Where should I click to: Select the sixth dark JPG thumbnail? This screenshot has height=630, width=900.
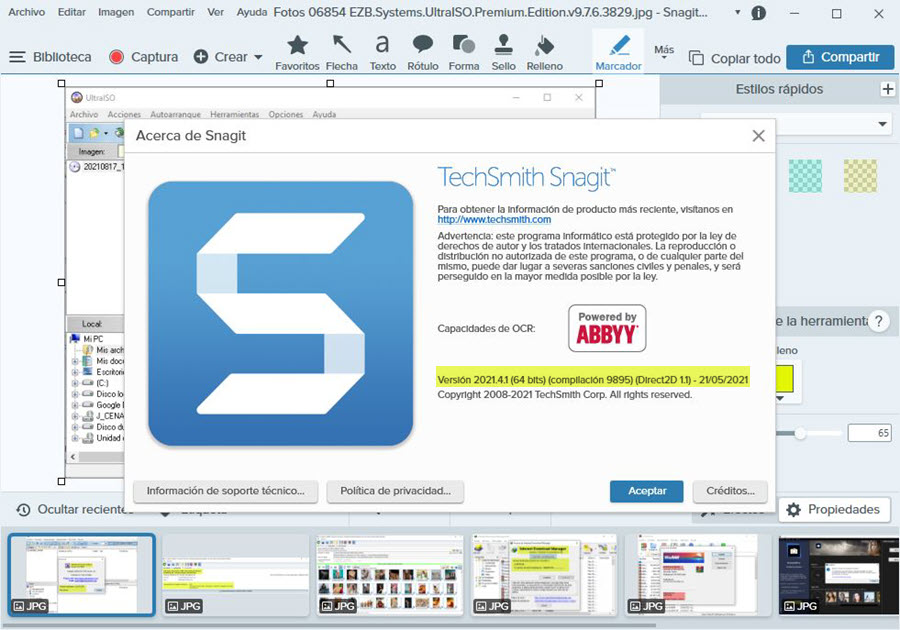[839, 575]
